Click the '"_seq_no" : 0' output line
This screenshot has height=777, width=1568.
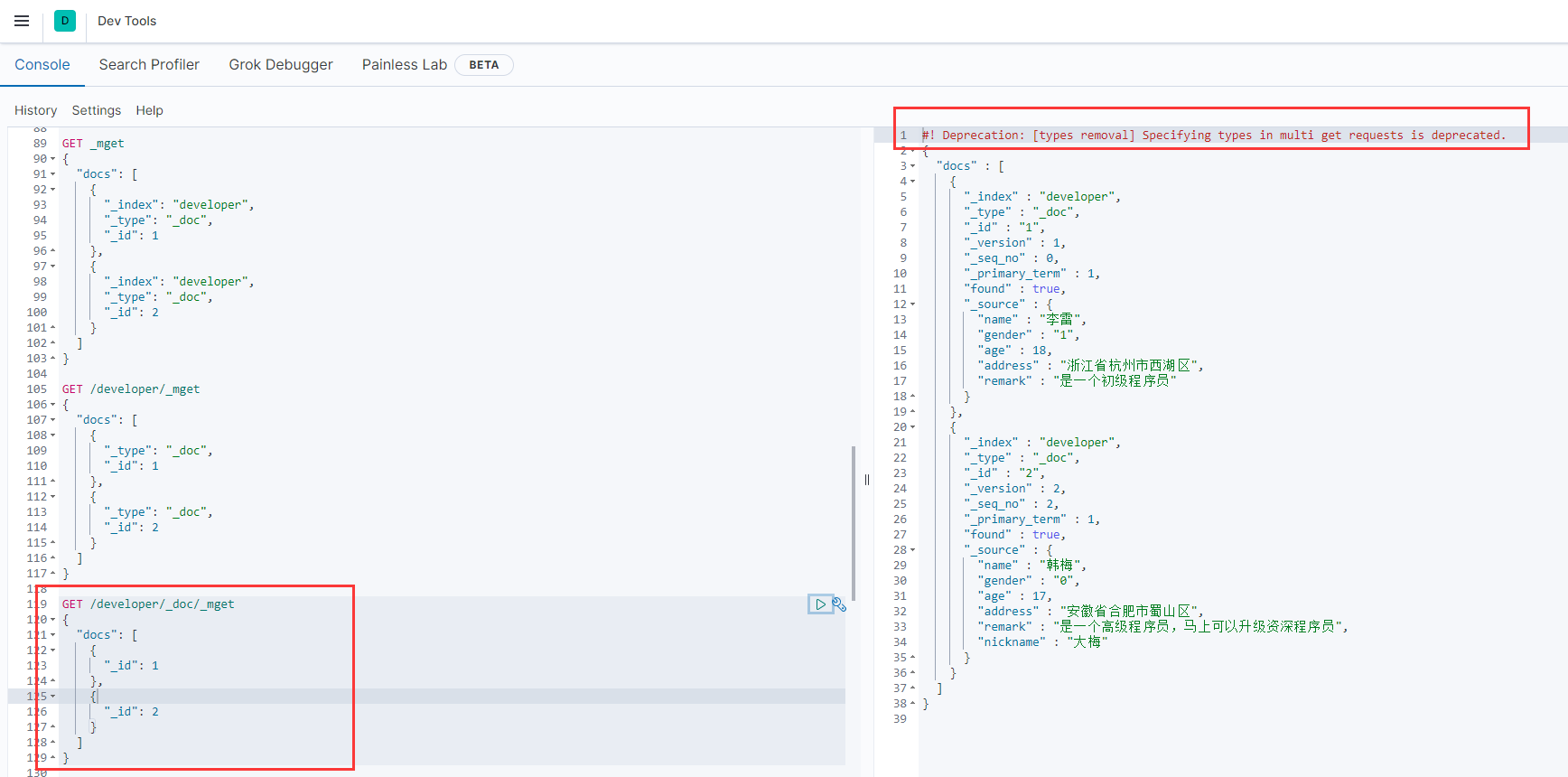[1012, 258]
